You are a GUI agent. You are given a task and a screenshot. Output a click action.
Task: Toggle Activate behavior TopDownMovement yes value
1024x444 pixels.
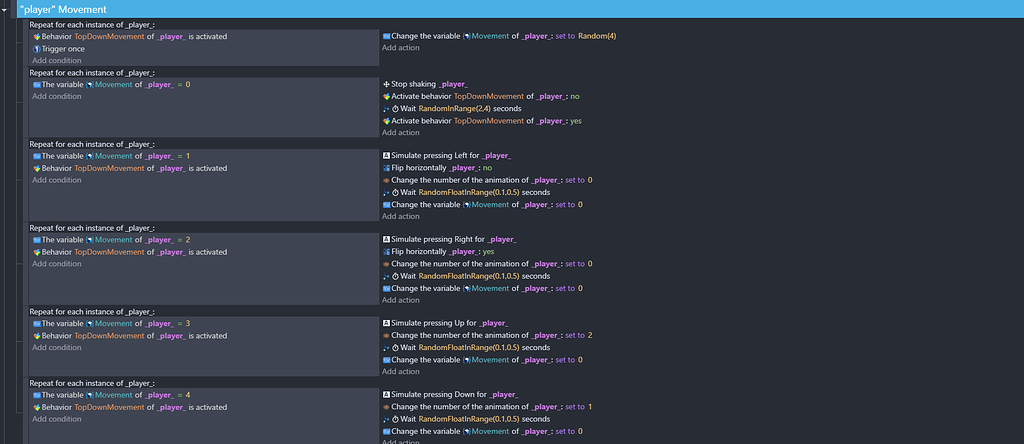point(576,121)
